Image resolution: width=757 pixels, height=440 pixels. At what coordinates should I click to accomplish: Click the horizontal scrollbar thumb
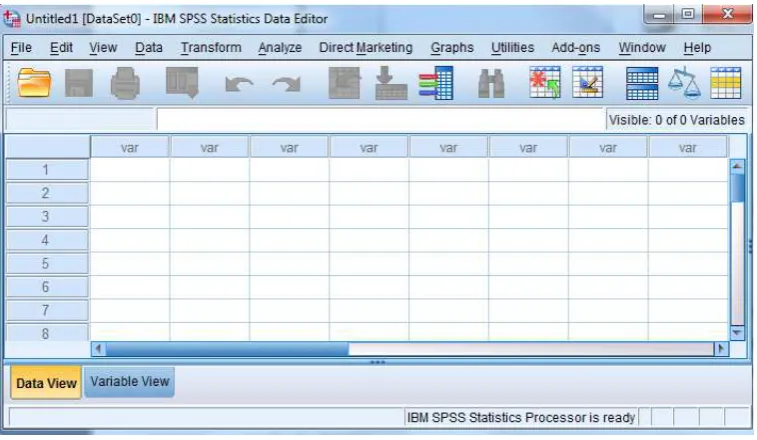pos(227,348)
